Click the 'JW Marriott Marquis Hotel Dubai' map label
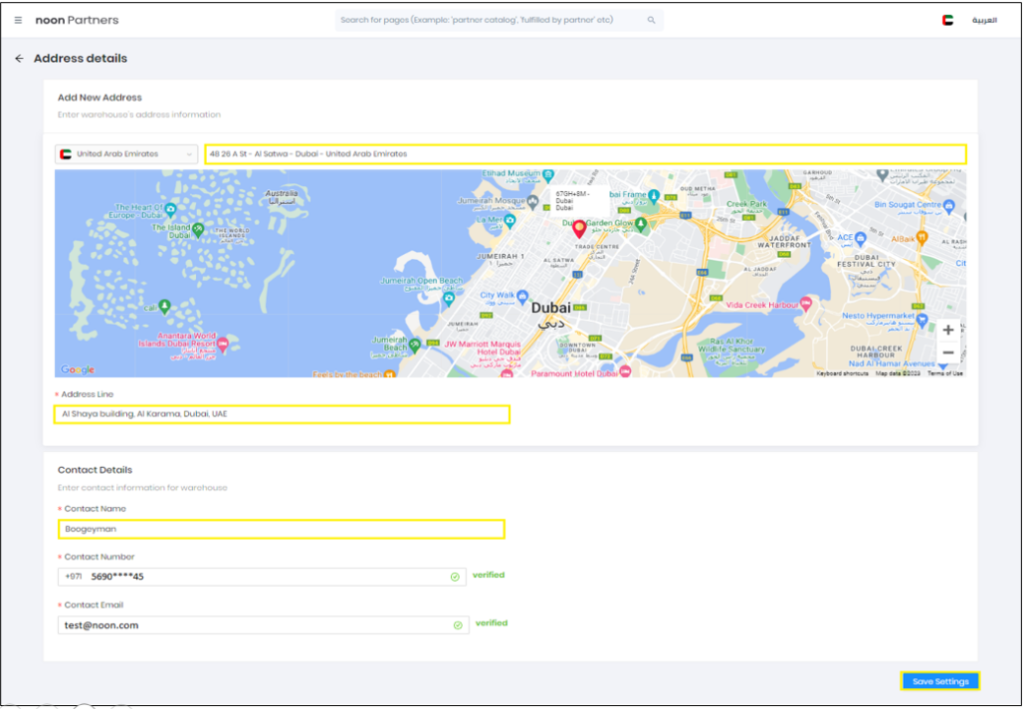 (483, 348)
